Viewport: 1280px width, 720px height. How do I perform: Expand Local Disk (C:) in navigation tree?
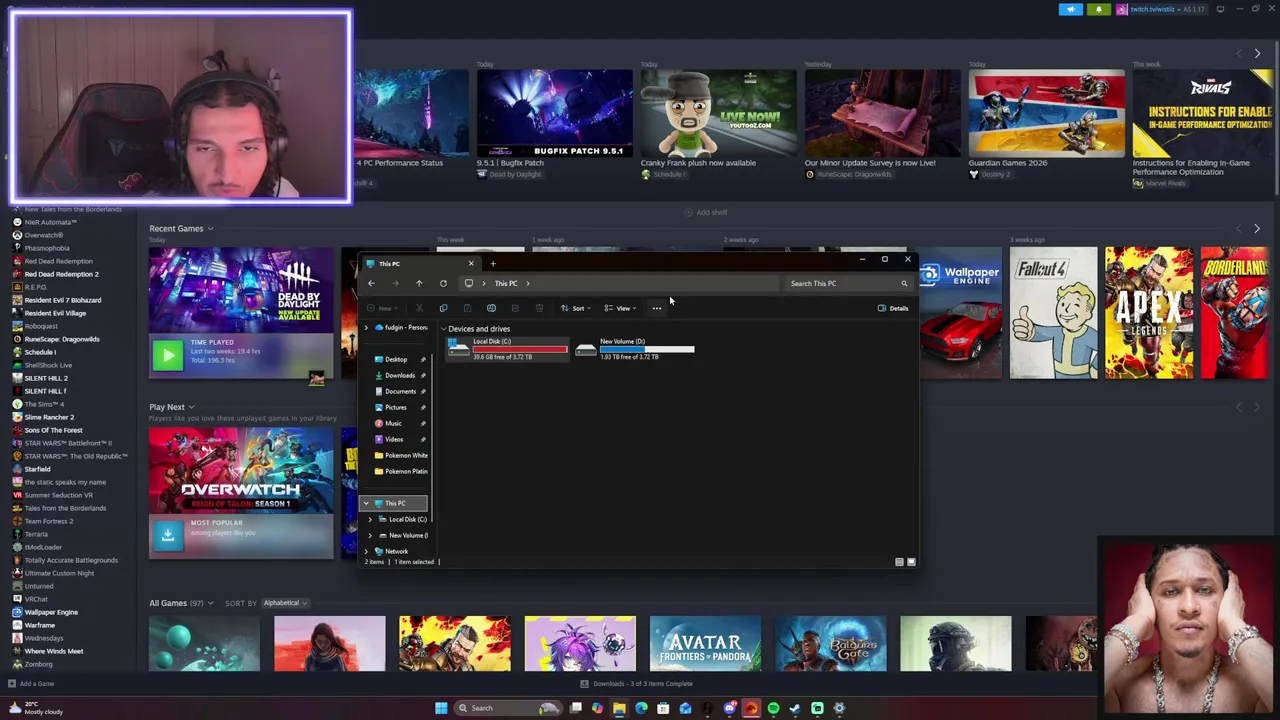(x=370, y=519)
